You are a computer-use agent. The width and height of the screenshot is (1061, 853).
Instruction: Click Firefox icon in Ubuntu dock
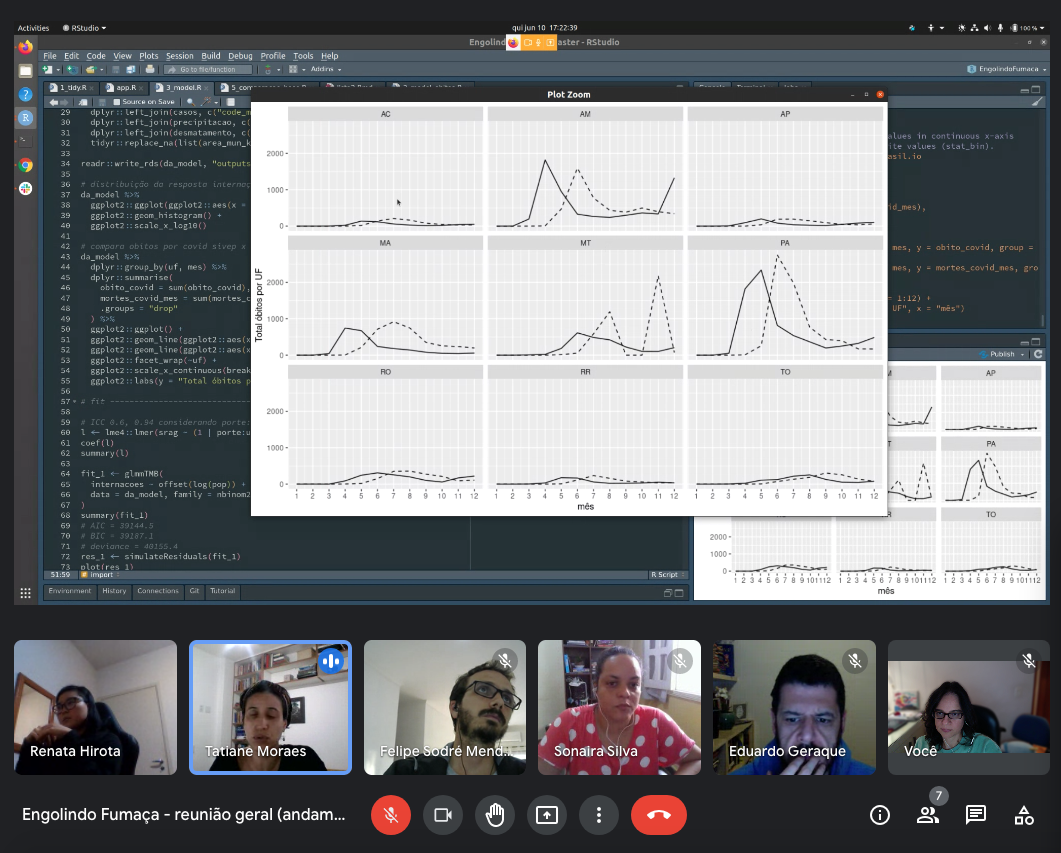[x=25, y=46]
